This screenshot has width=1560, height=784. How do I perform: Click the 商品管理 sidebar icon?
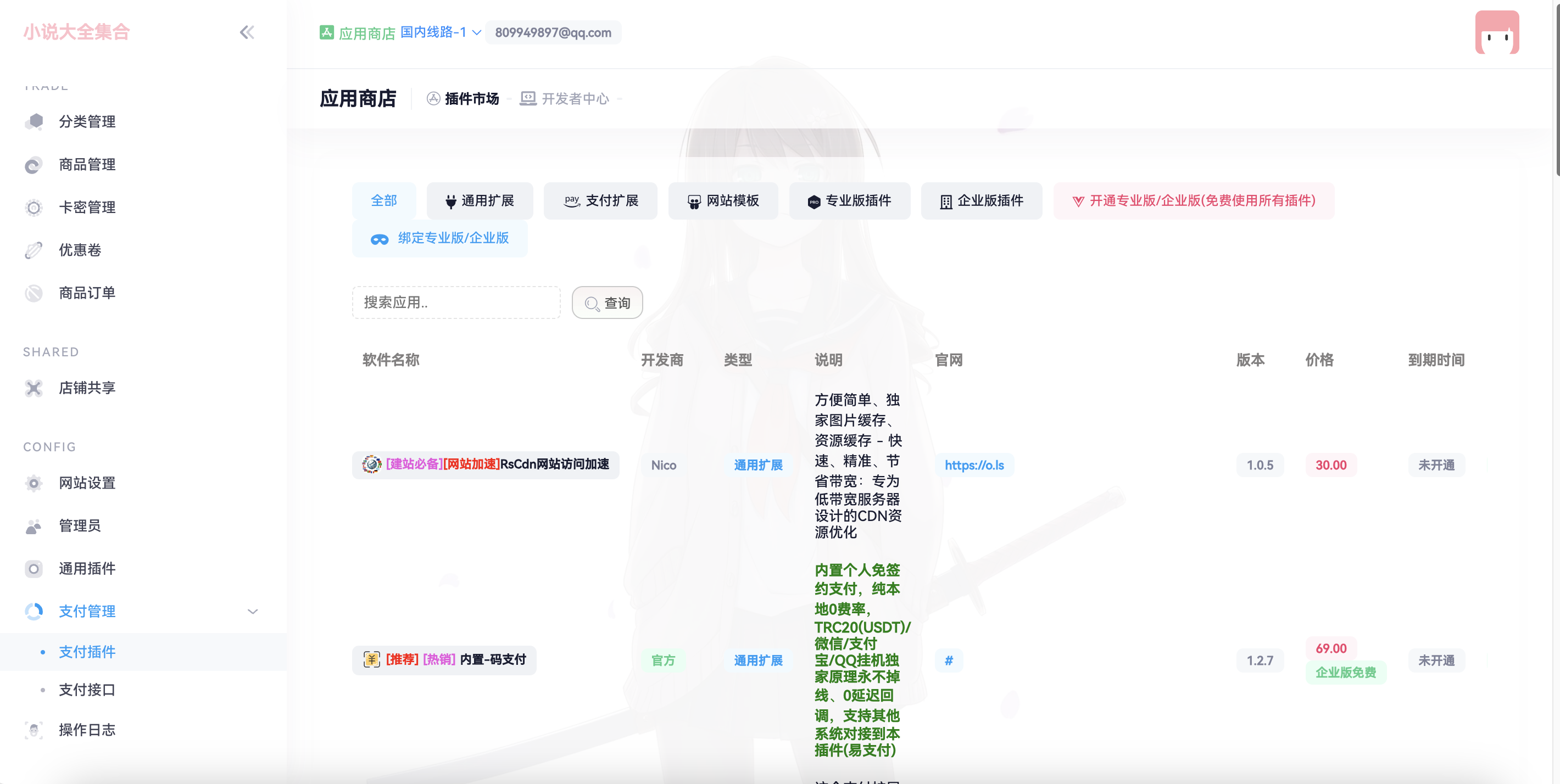34,165
